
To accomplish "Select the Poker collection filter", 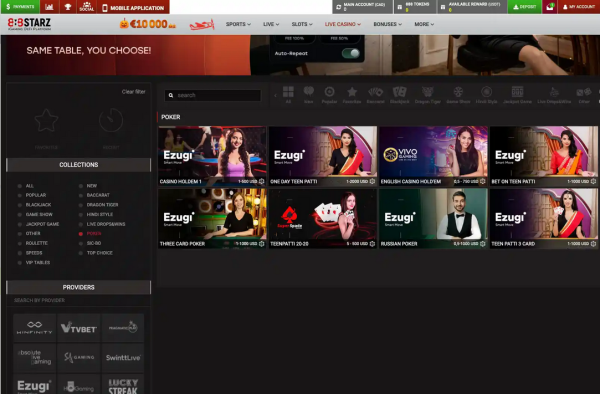I will 90,233.
